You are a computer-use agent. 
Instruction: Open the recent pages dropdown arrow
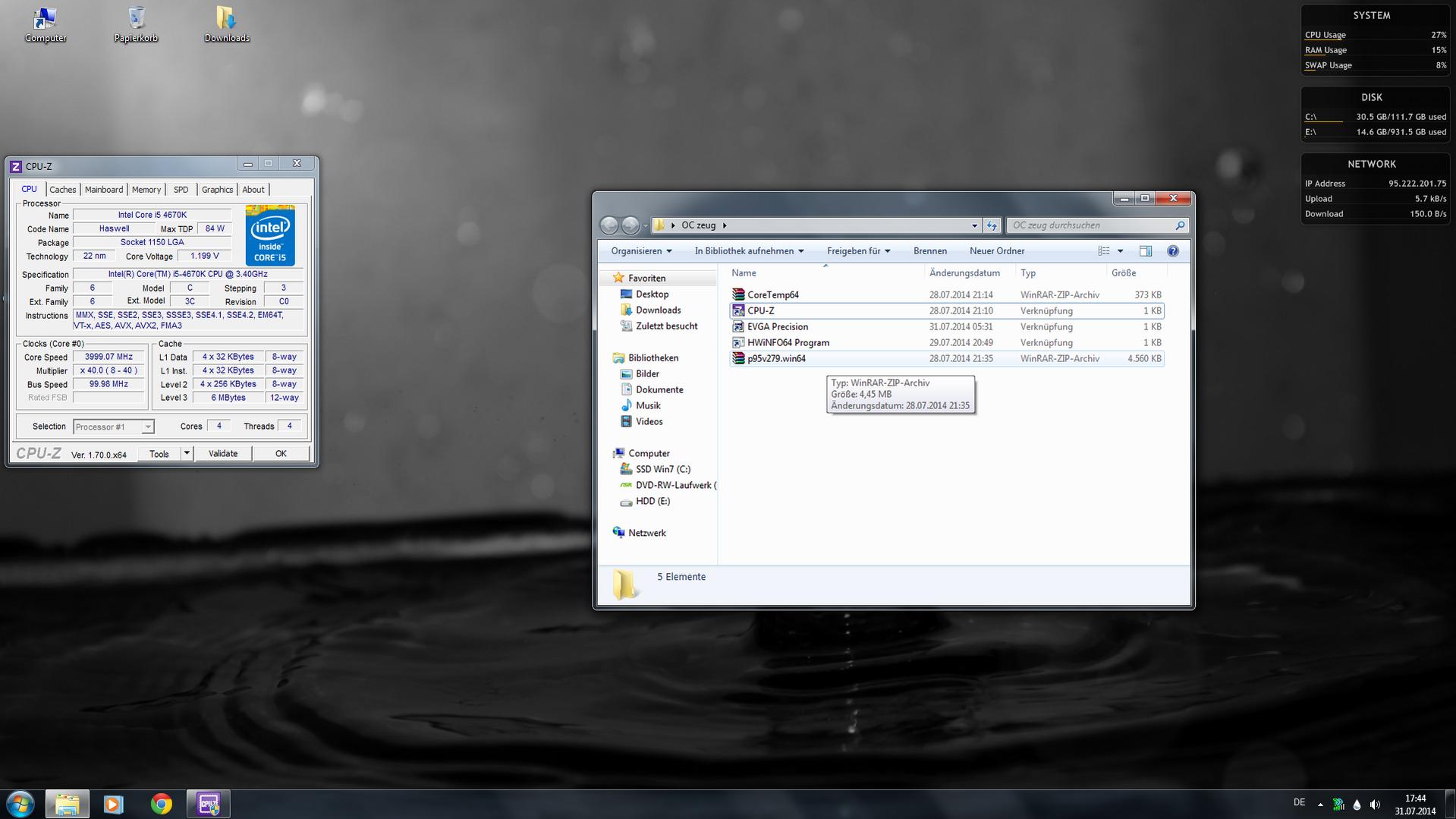pos(645,225)
